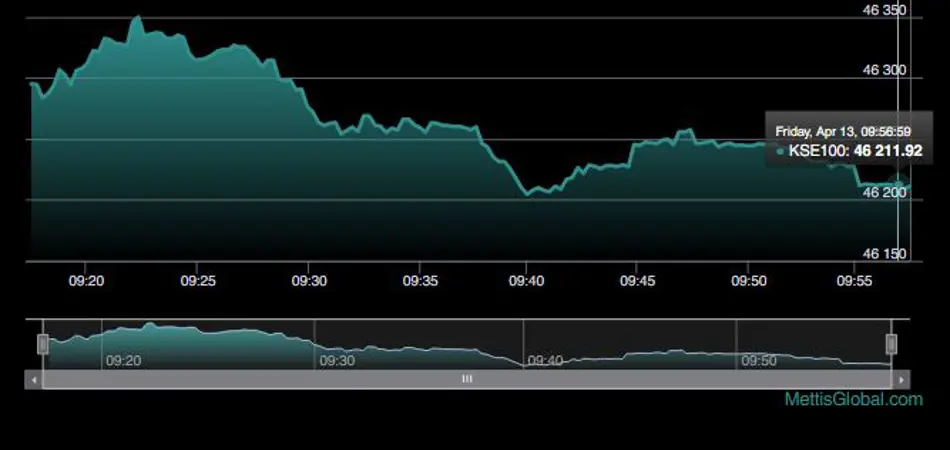Screen dimensions: 950x450
Task: Click the KSE100 tooltip value 46 211.92
Action: point(888,151)
